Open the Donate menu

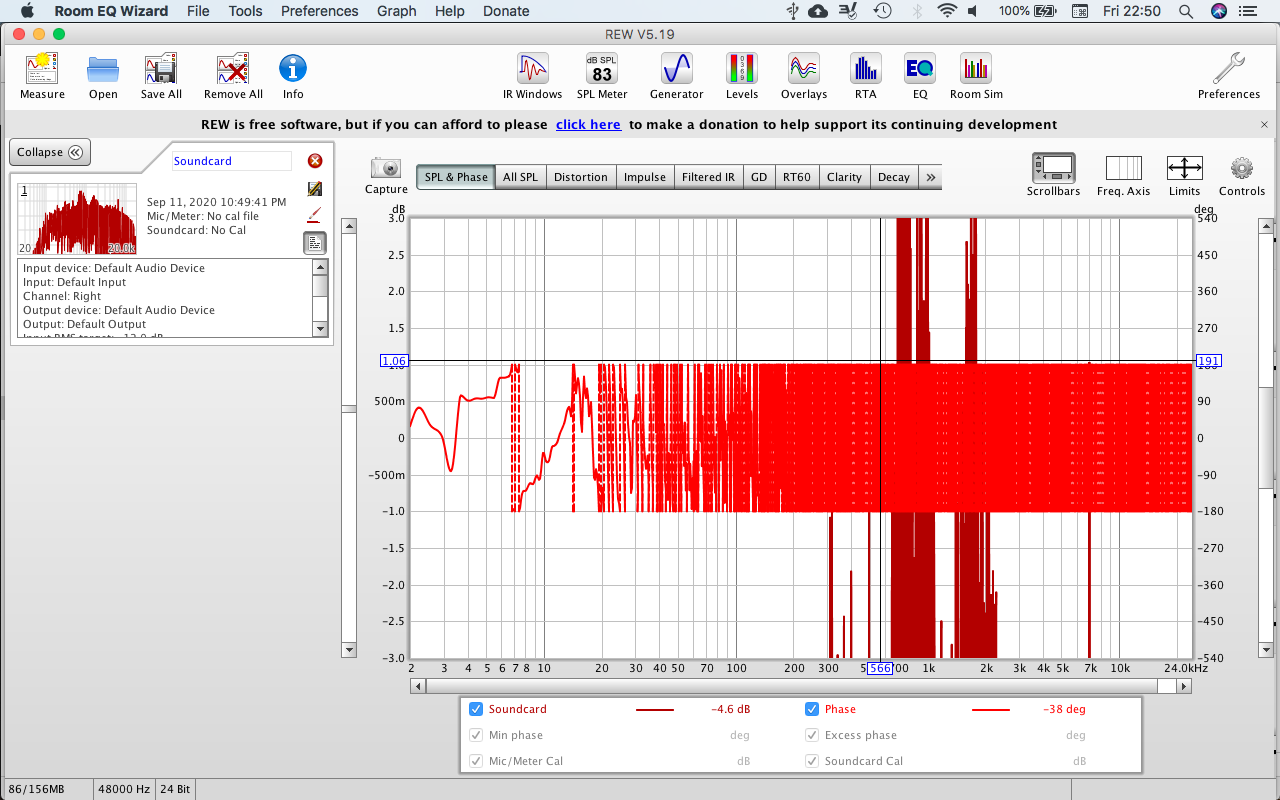[x=506, y=11]
